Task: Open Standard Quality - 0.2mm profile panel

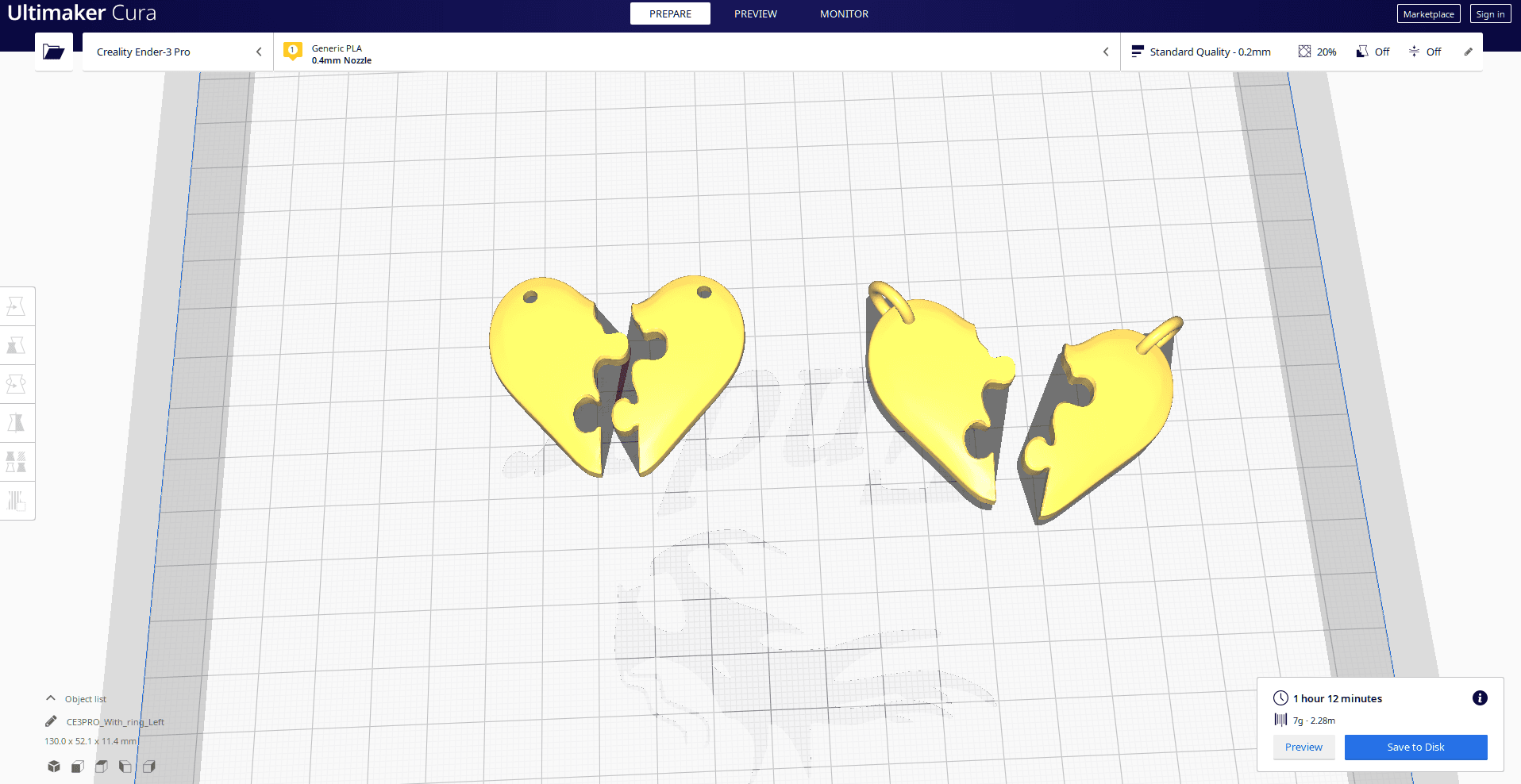Action: tap(1210, 52)
